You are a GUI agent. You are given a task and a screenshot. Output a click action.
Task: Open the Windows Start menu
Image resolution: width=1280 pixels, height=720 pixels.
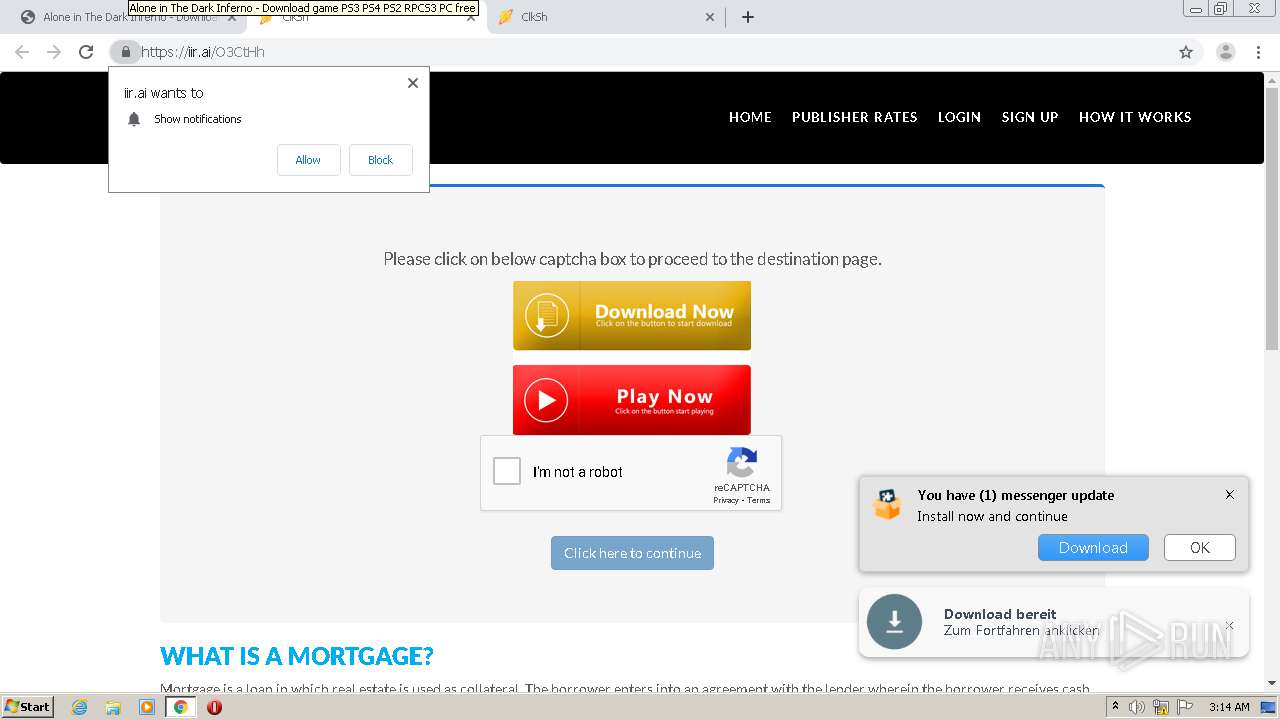click(28, 707)
